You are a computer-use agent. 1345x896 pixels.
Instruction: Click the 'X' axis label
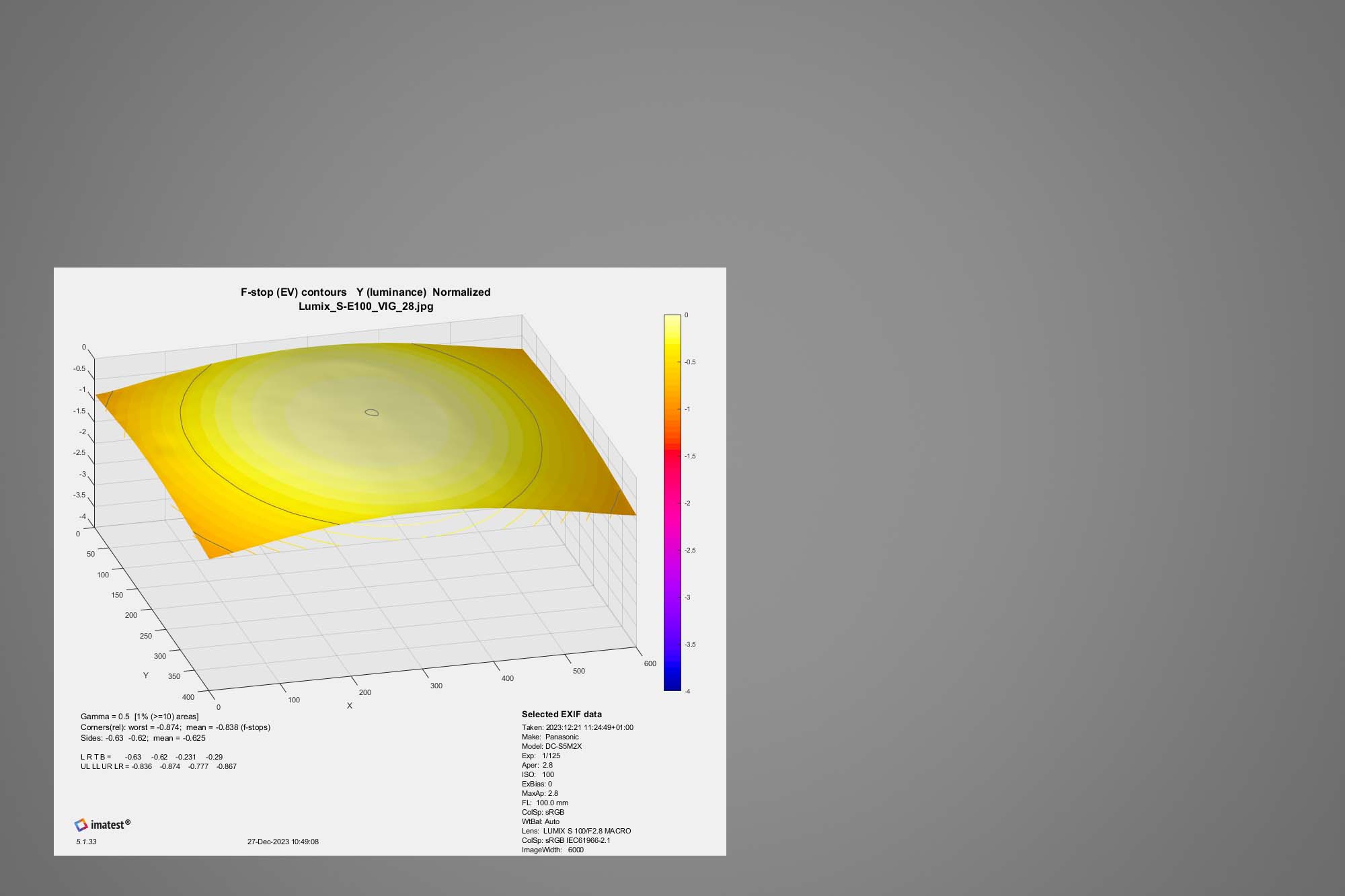tap(349, 706)
